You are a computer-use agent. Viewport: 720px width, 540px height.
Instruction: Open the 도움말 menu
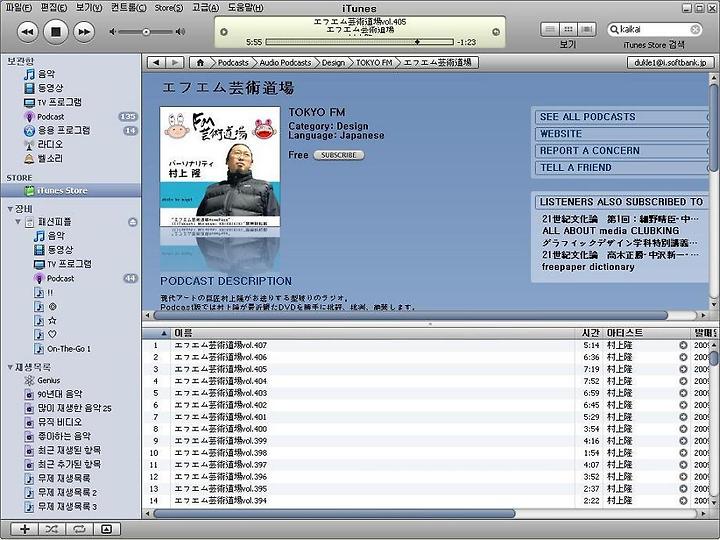[246, 7]
